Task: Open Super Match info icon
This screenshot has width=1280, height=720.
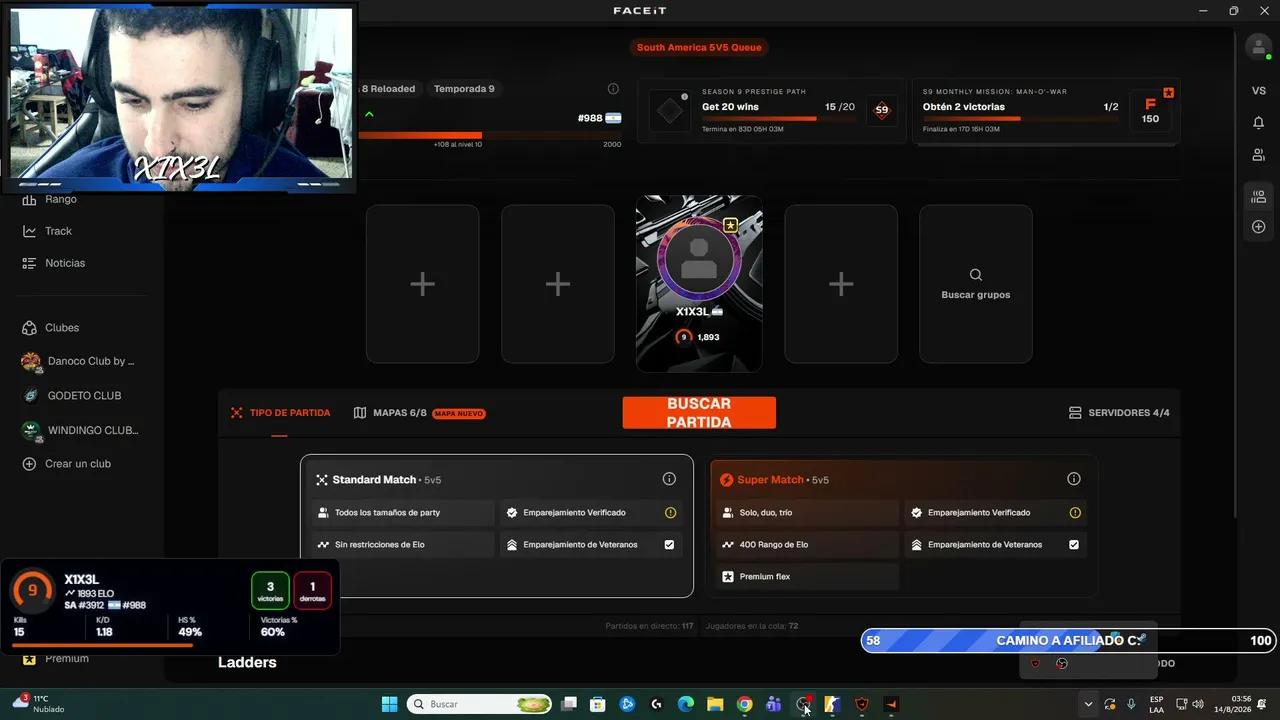Action: (1074, 479)
